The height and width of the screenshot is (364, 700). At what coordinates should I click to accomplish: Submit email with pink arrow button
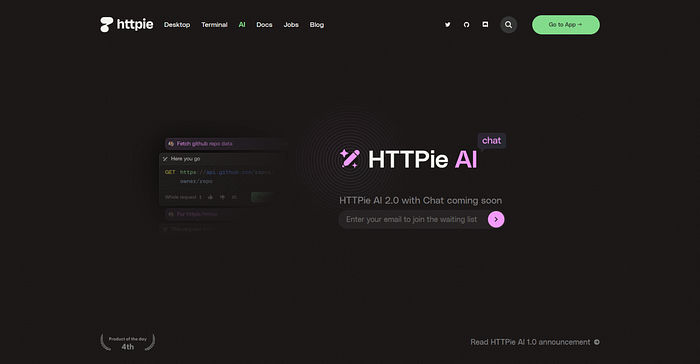tap(496, 219)
